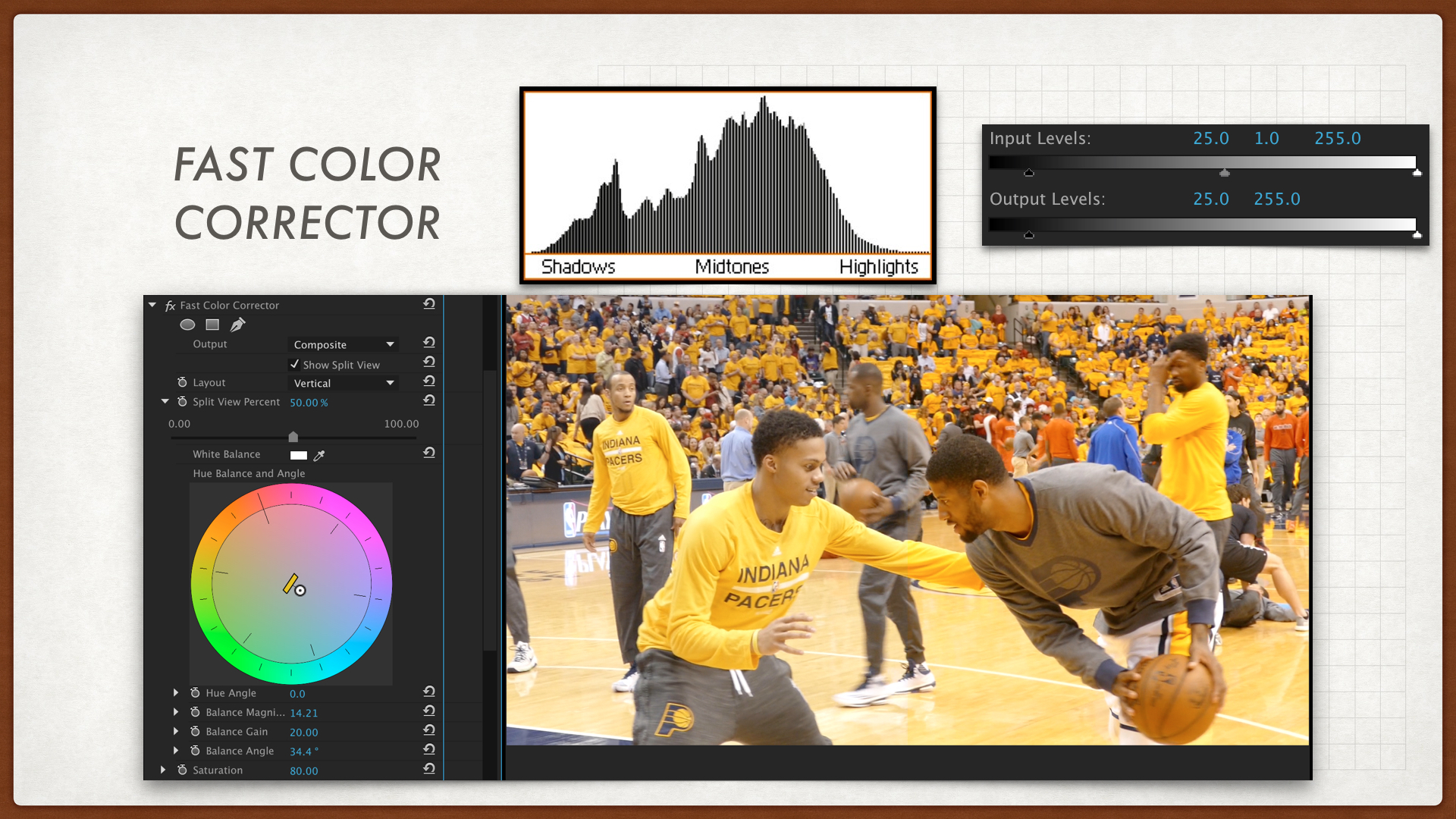Toggle the fx effect enable icon

[170, 306]
